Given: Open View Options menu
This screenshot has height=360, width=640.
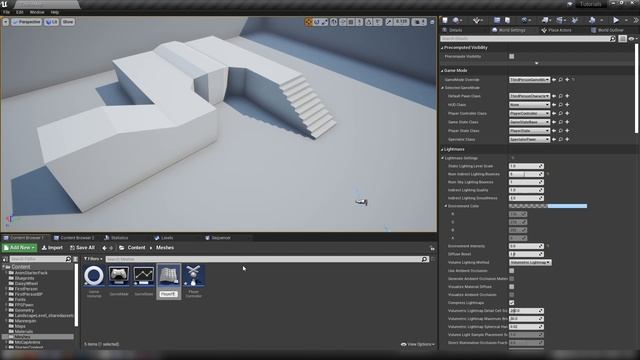Looking at the screenshot, I should pyautogui.click(x=418, y=344).
